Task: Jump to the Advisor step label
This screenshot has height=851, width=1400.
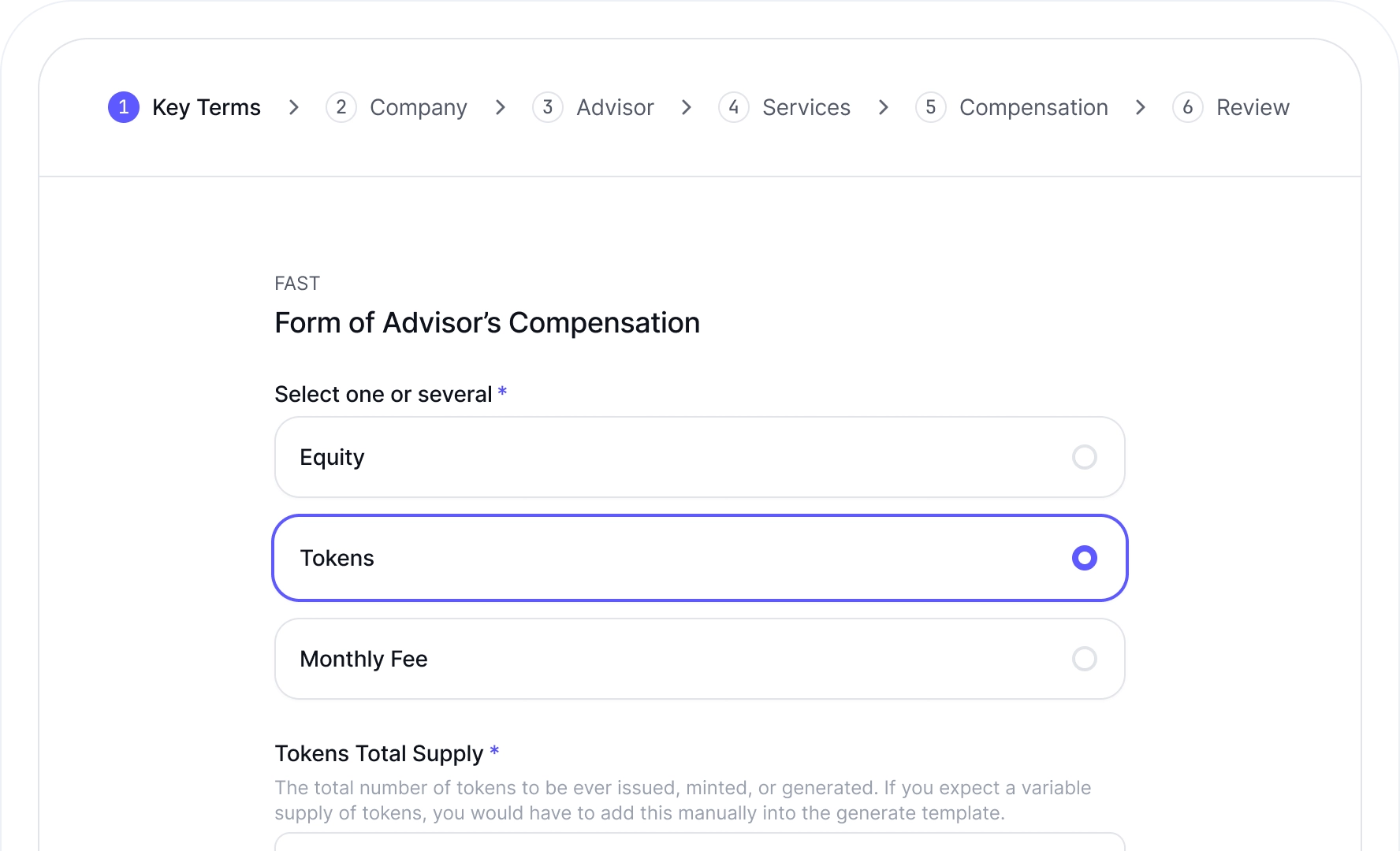Action: pyautogui.click(x=615, y=107)
